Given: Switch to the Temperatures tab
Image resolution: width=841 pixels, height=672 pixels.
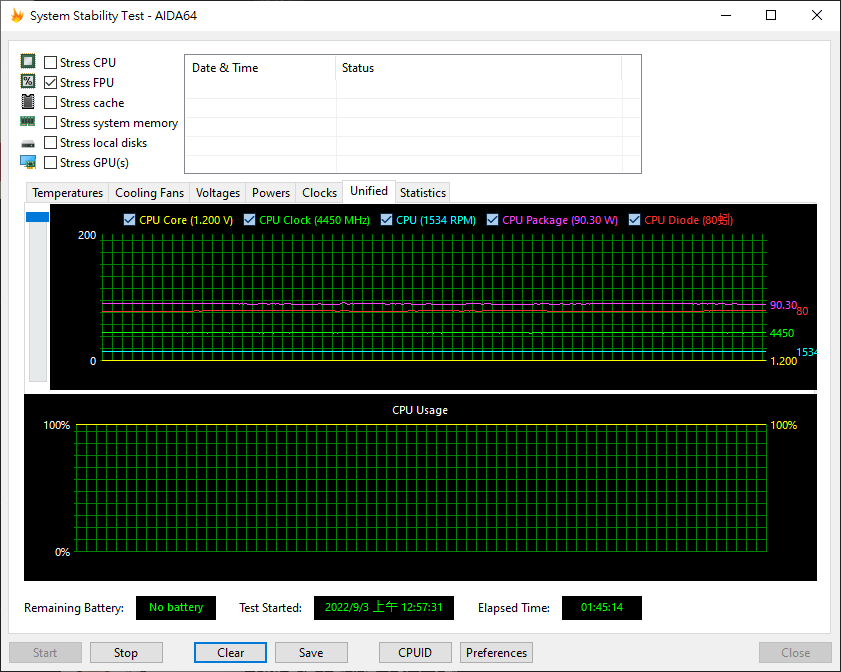Looking at the screenshot, I should coord(67,192).
